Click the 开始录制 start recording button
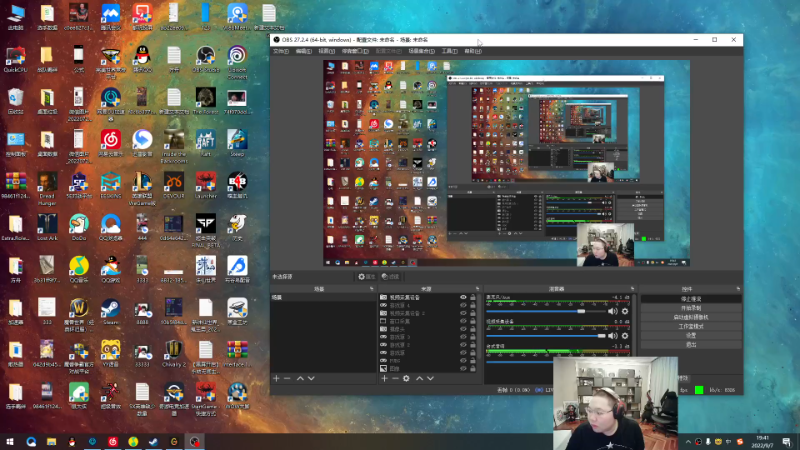This screenshot has width=800, height=450. [691, 308]
